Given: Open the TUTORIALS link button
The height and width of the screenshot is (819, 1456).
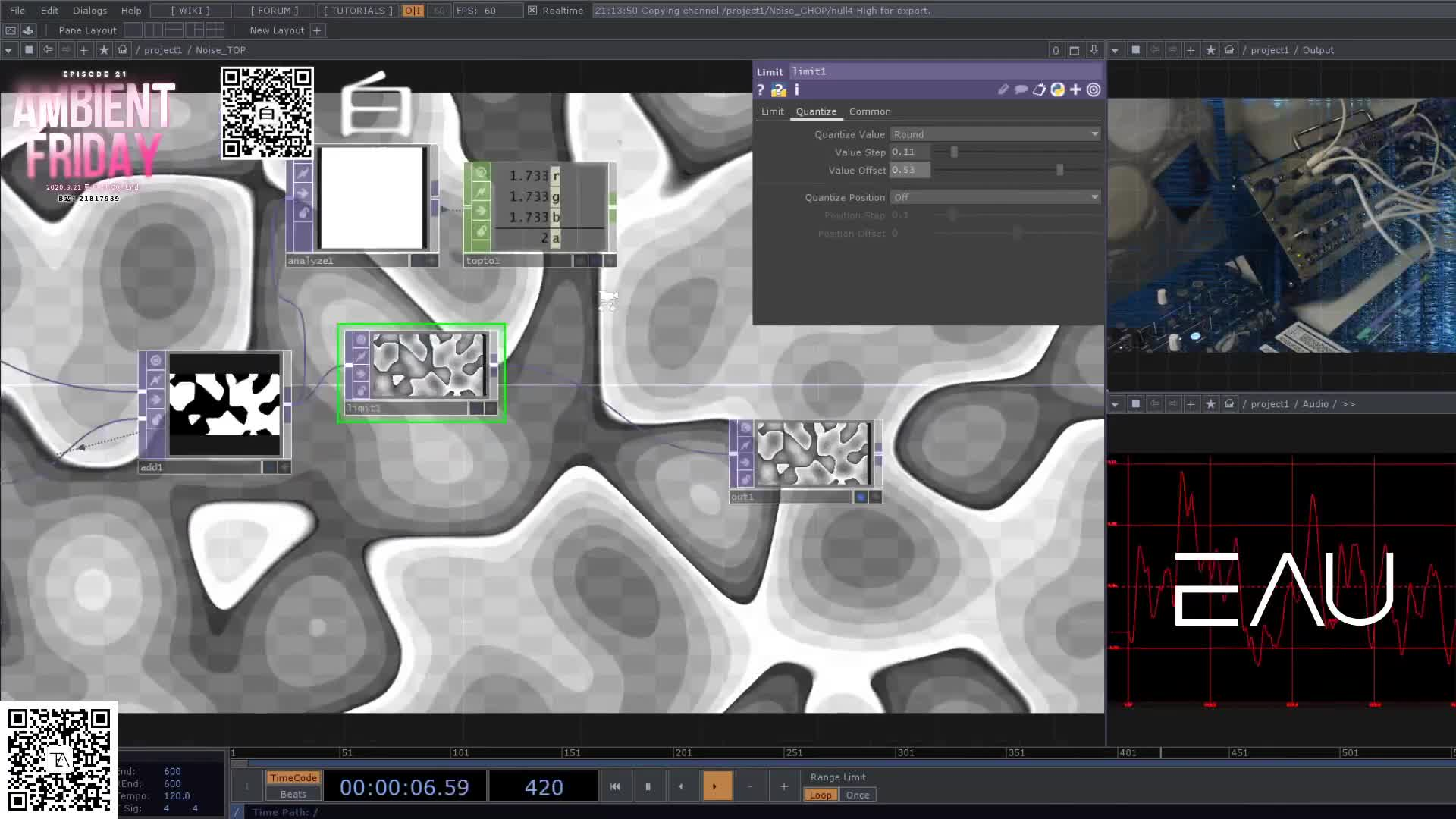Looking at the screenshot, I should pos(358,11).
